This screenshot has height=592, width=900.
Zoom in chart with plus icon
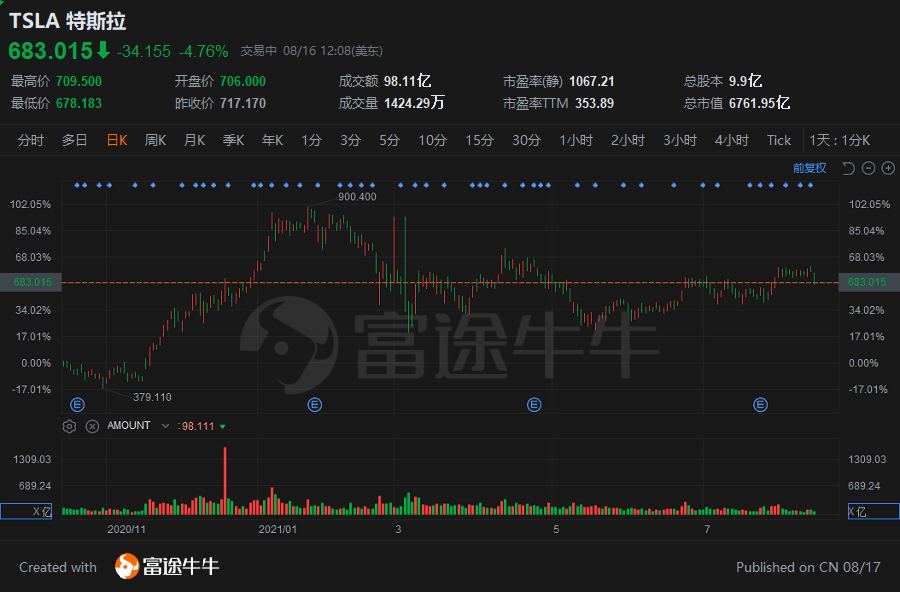[888, 168]
